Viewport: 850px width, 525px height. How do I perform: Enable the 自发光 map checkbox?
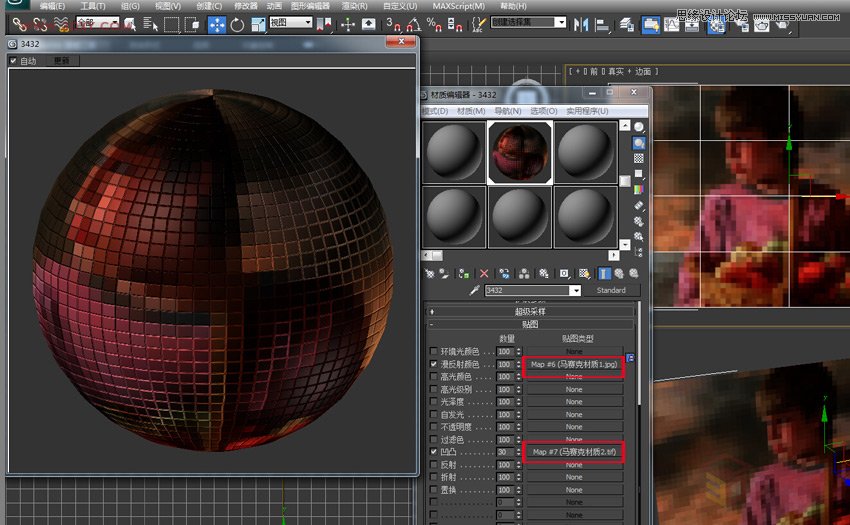point(433,414)
